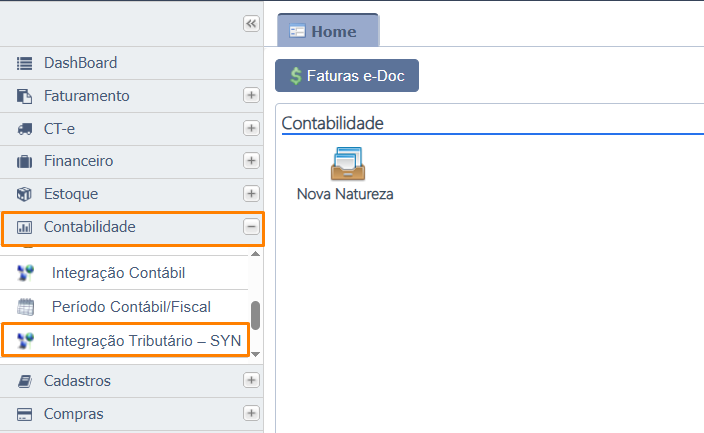Click the CT-e truck icon
This screenshot has height=433, width=704.
25,129
